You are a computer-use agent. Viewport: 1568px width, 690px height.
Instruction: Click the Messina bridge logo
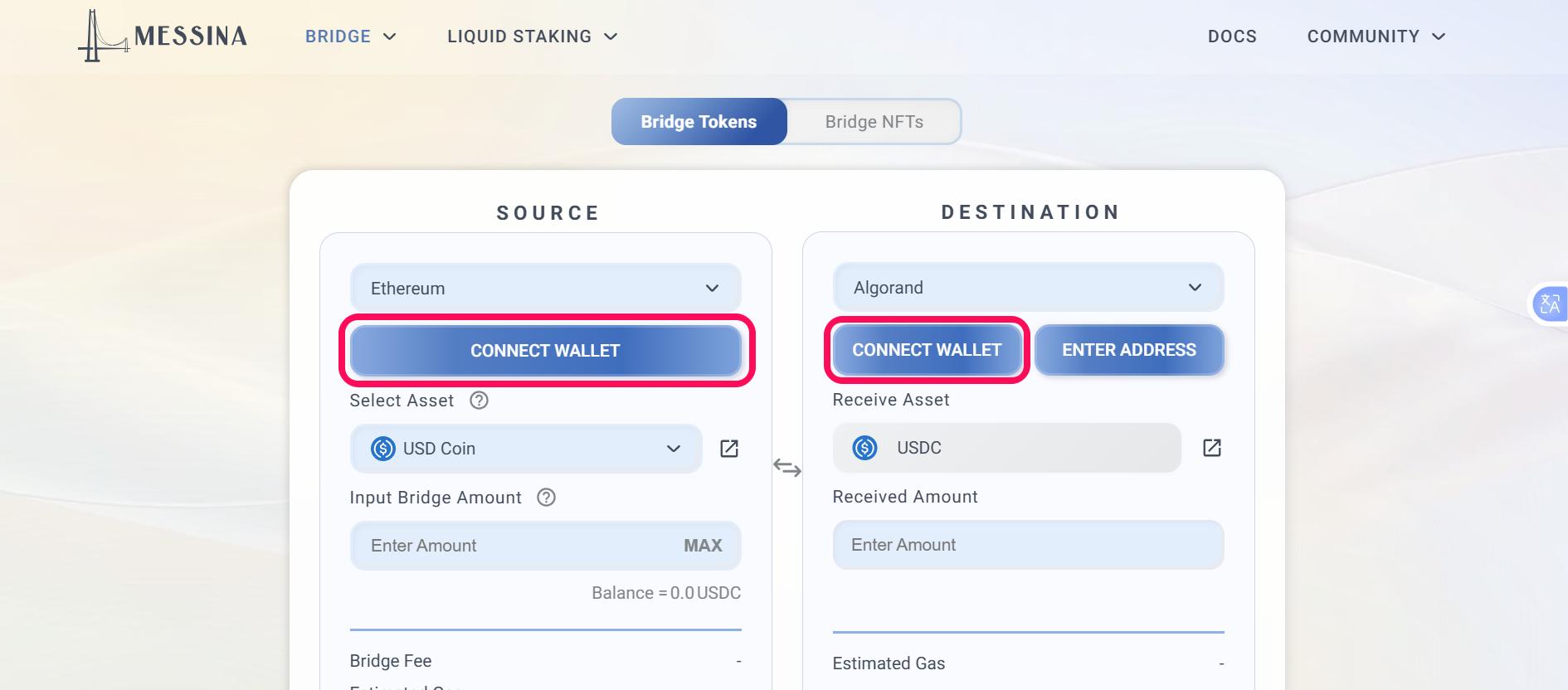coord(163,36)
